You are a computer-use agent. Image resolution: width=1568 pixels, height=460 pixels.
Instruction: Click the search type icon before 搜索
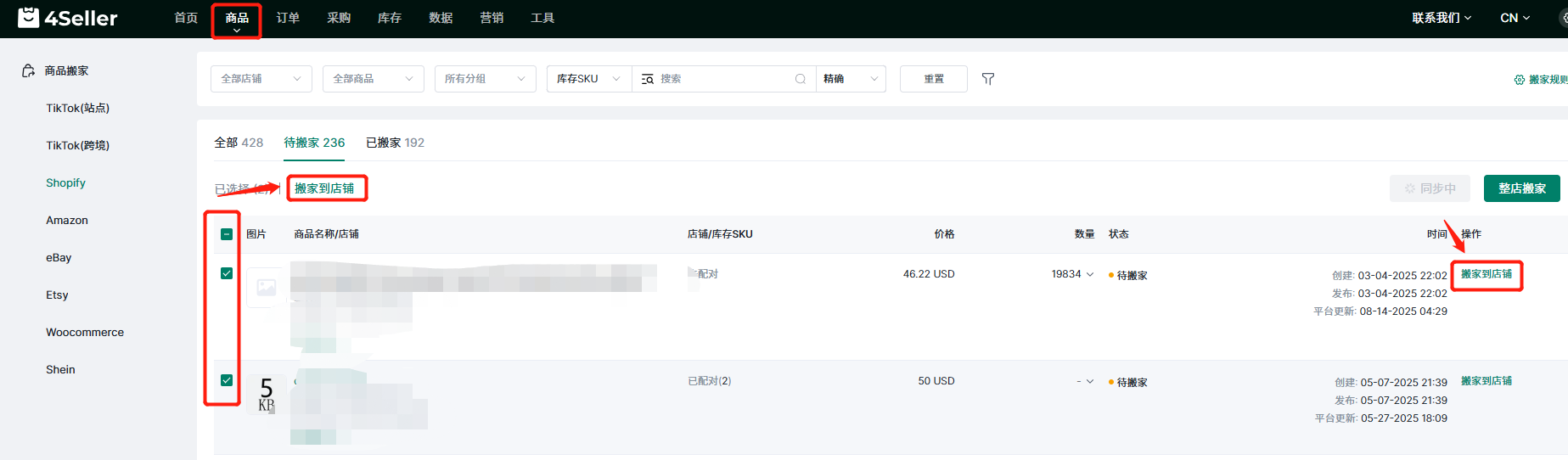(648, 79)
